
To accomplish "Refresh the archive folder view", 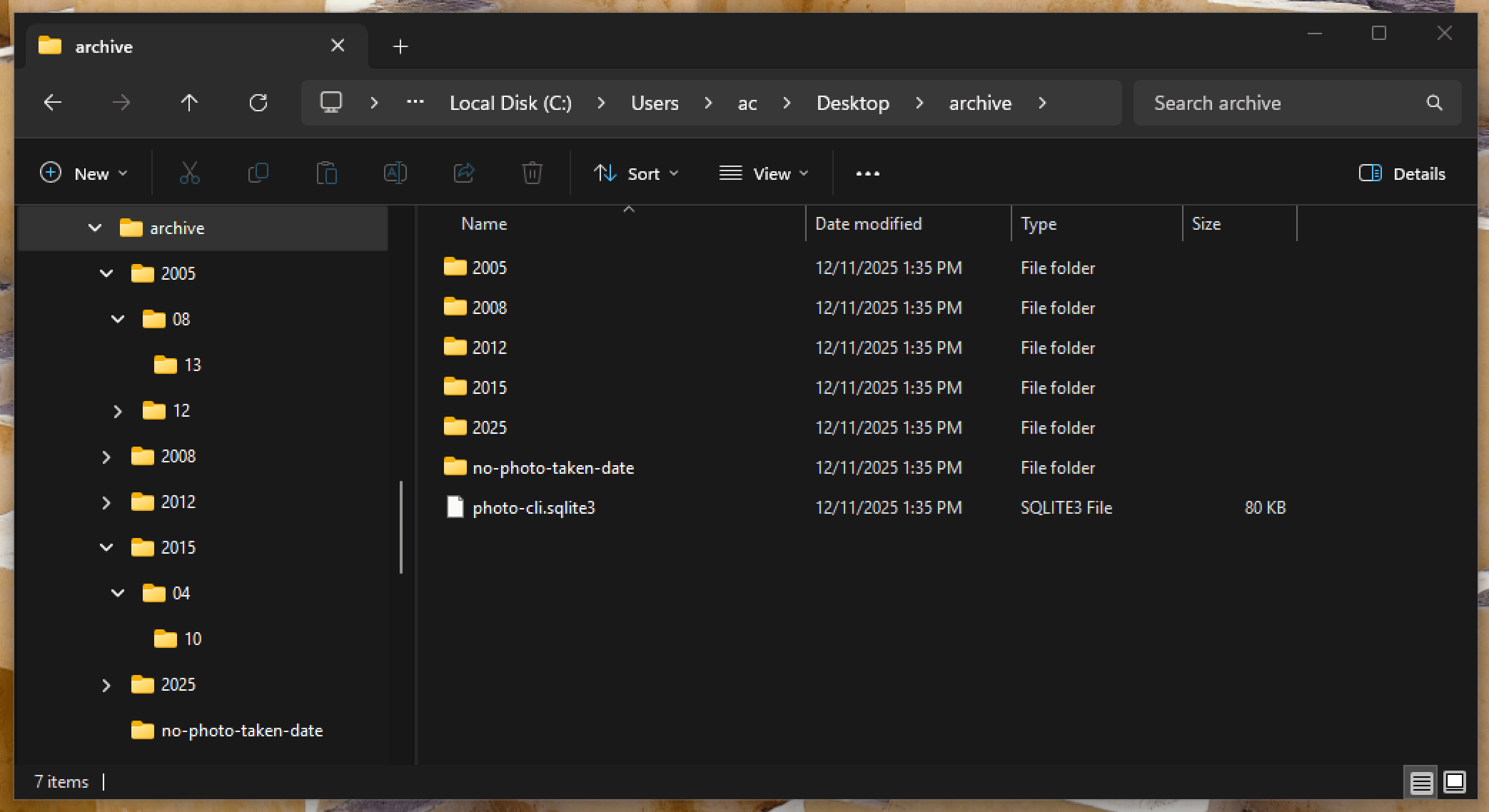I will pyautogui.click(x=258, y=103).
